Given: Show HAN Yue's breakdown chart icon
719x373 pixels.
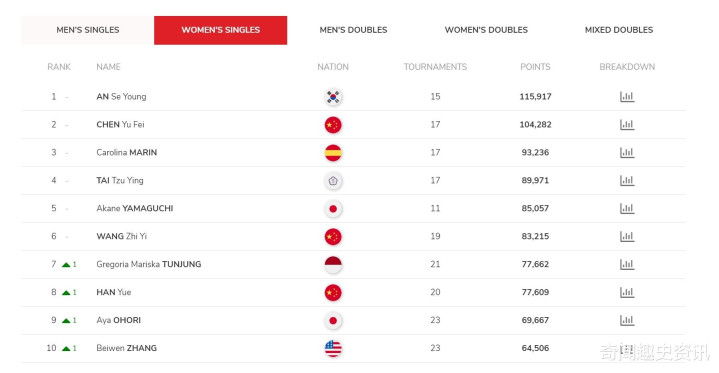Looking at the screenshot, I should click(627, 293).
